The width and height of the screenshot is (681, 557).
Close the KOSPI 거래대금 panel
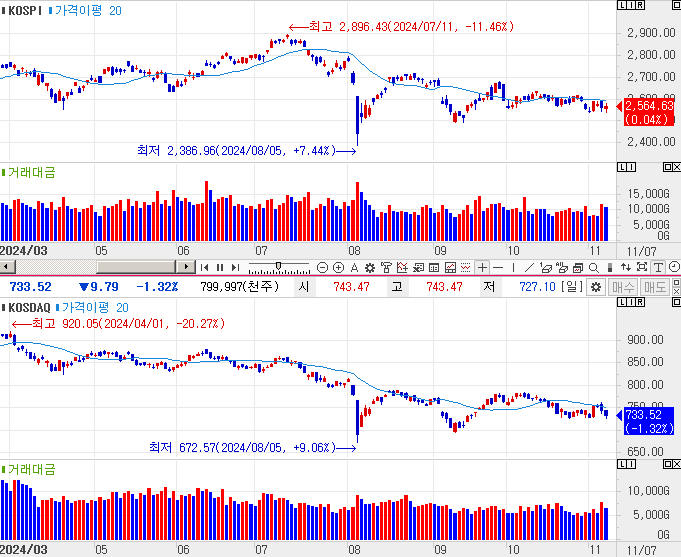(677, 167)
